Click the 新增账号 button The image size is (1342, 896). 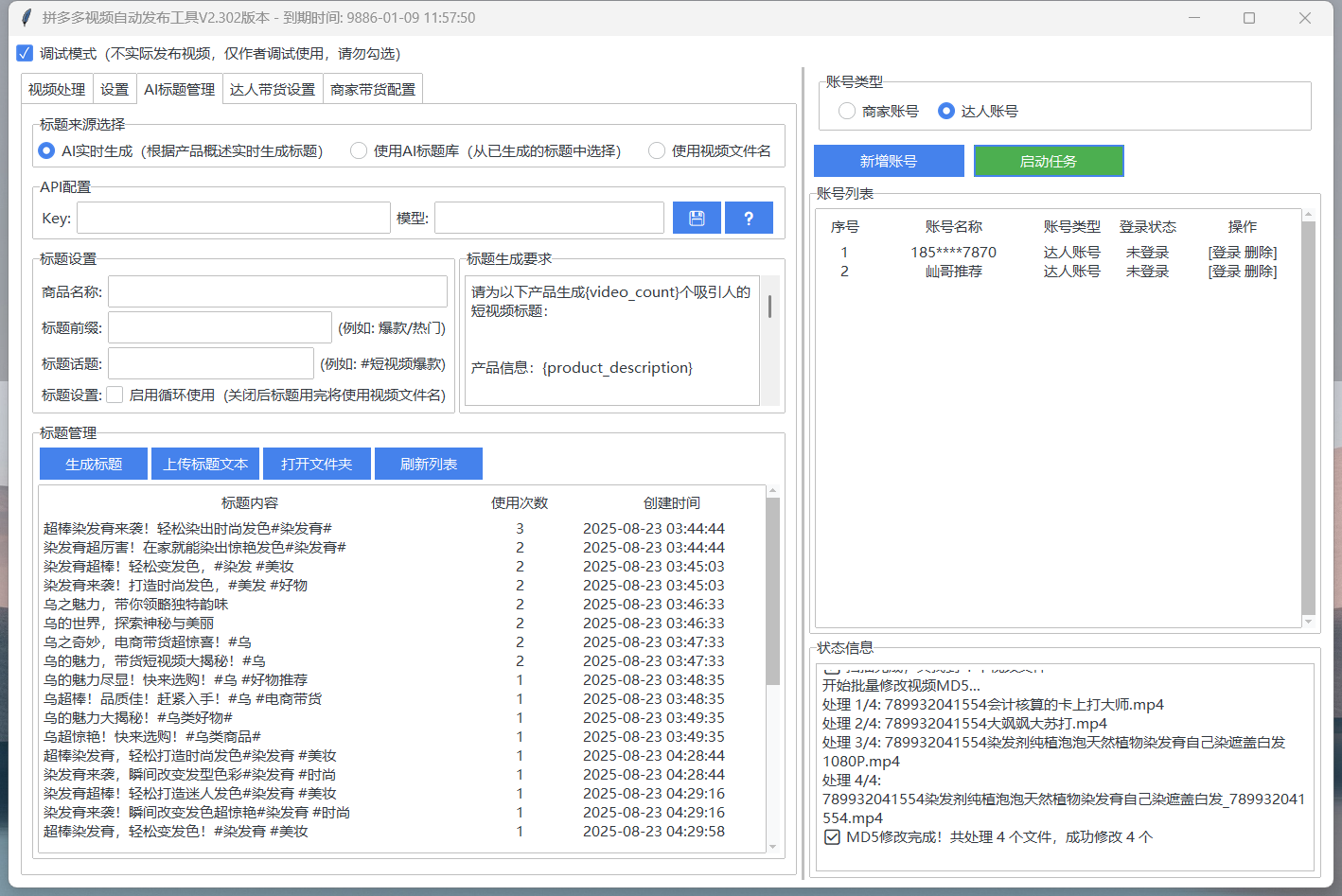(x=889, y=161)
